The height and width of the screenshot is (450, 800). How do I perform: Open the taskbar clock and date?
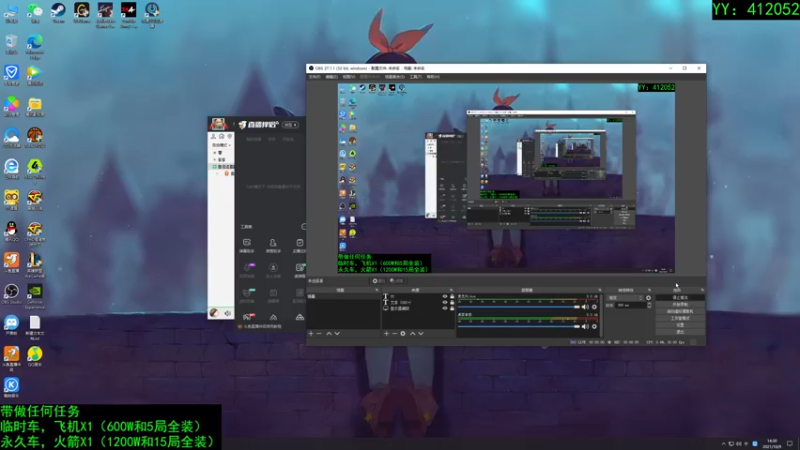[x=772, y=443]
